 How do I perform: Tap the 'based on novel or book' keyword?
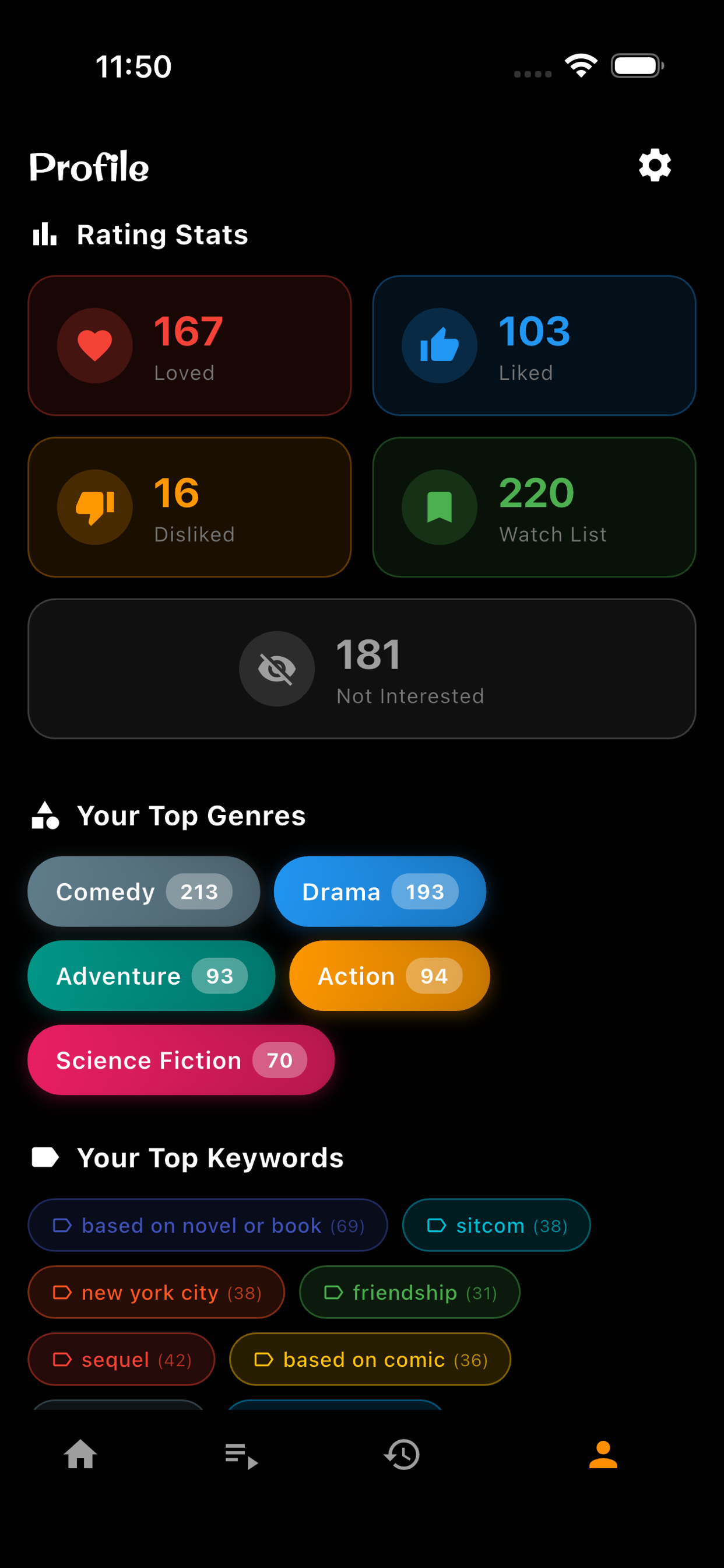pyautogui.click(x=208, y=1226)
